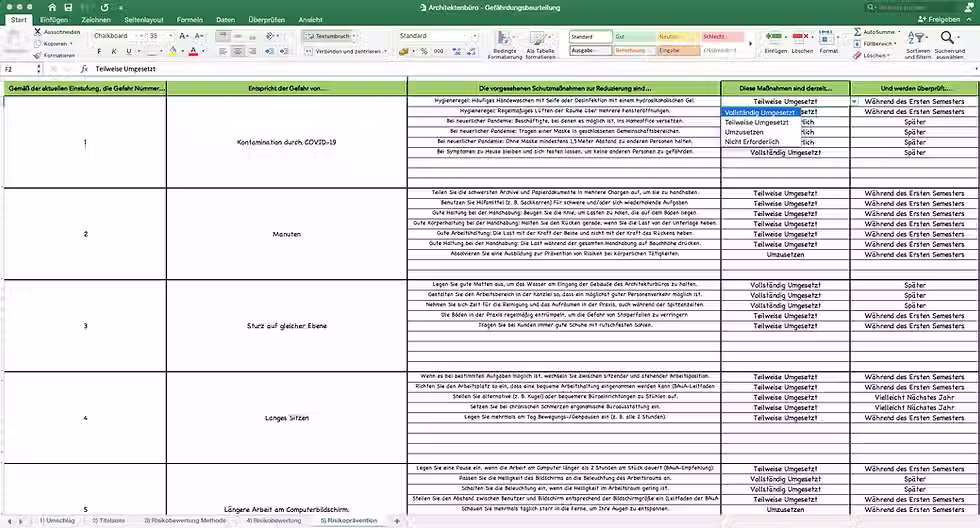This screenshot has width=980, height=528.
Task: Apply the Gut cell style
Action: point(634,37)
